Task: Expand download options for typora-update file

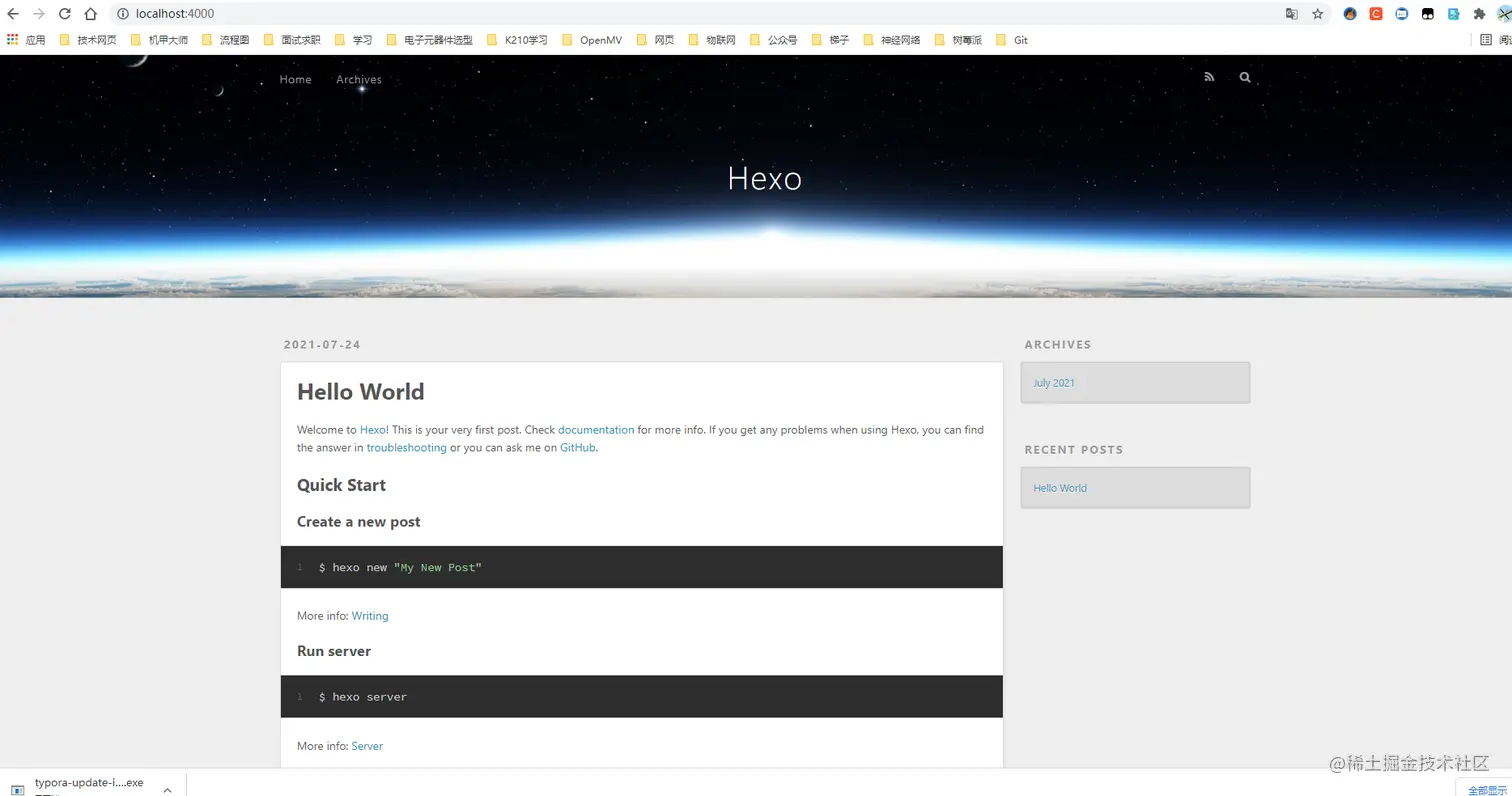Action: 167,789
